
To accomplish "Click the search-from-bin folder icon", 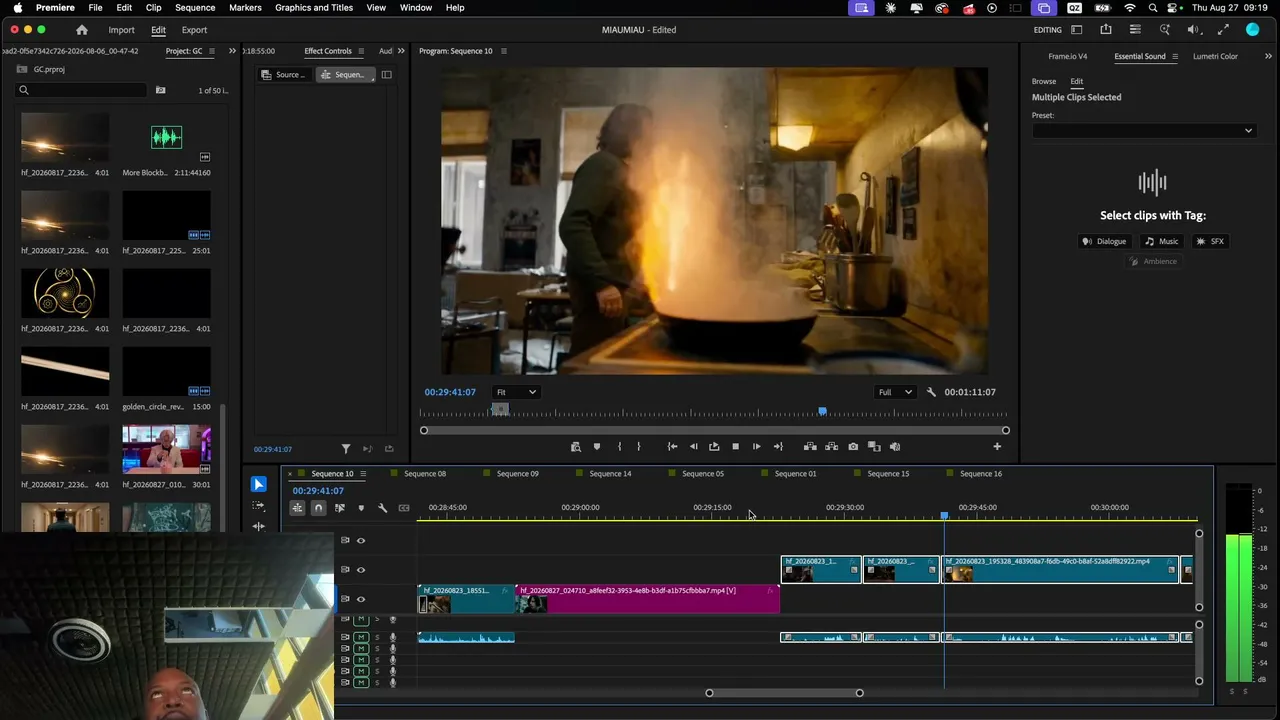I will [x=160, y=90].
